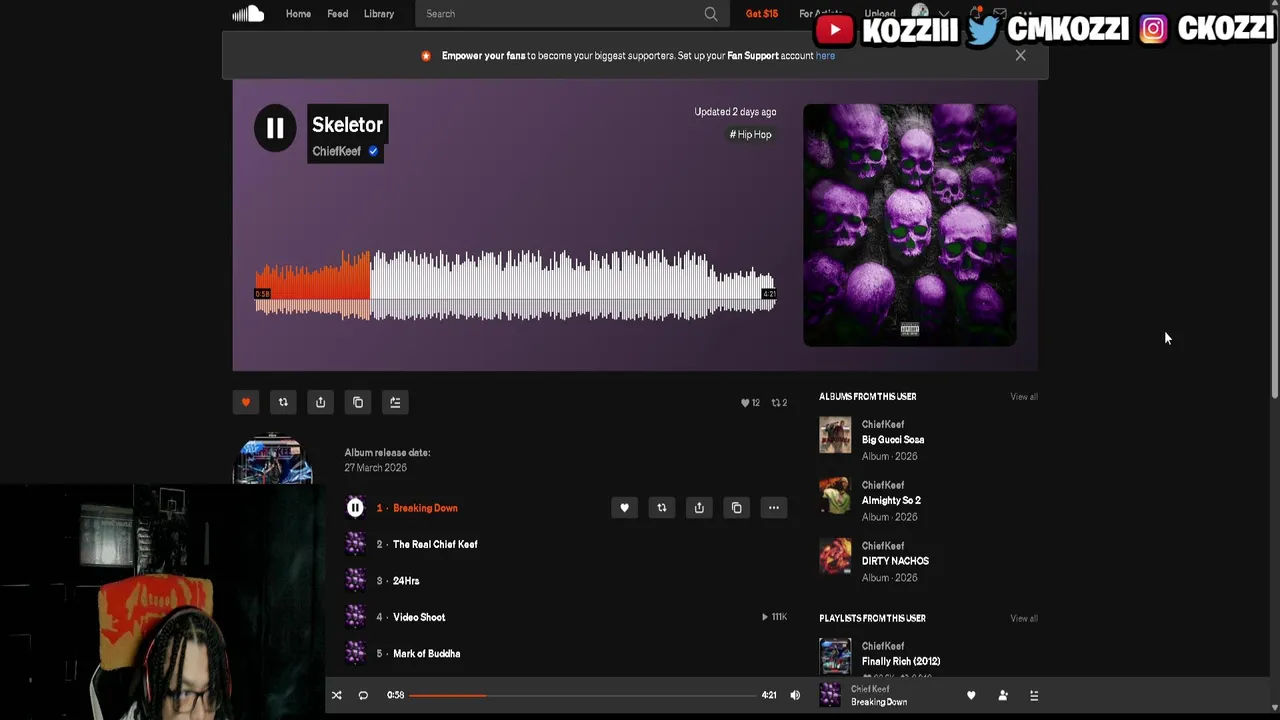Click the DIRTY NACHOS album thumbnail
1280x720 pixels.
coord(835,557)
